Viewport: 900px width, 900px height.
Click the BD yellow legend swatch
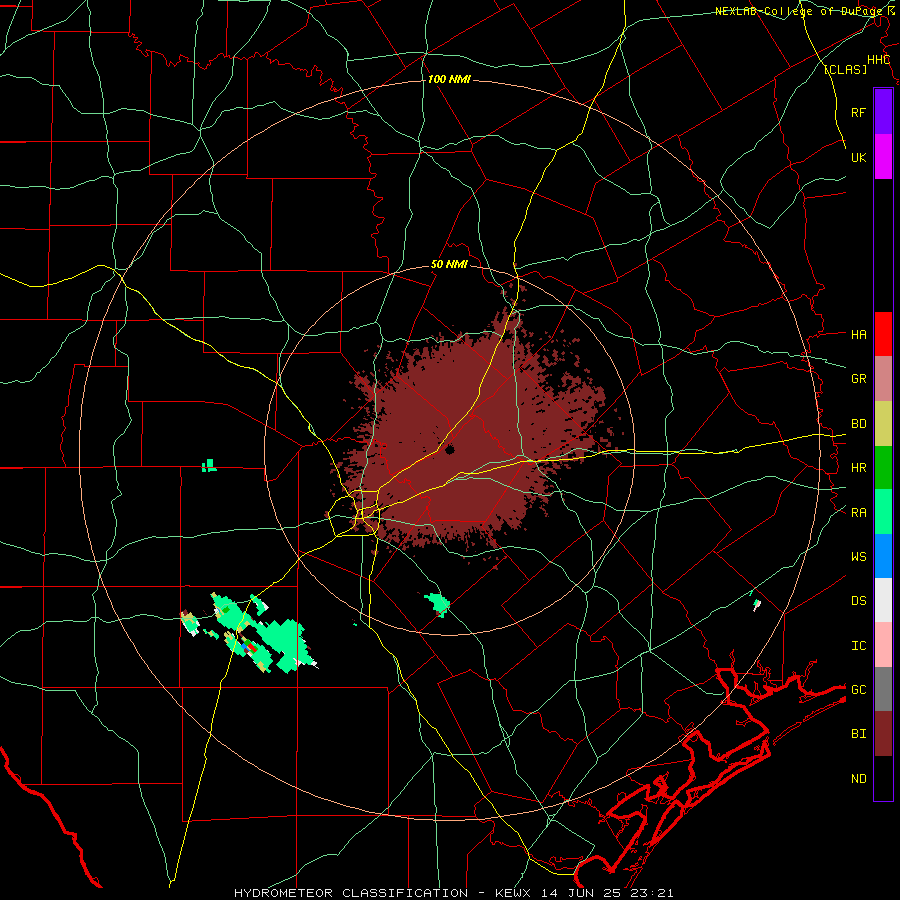(x=883, y=424)
